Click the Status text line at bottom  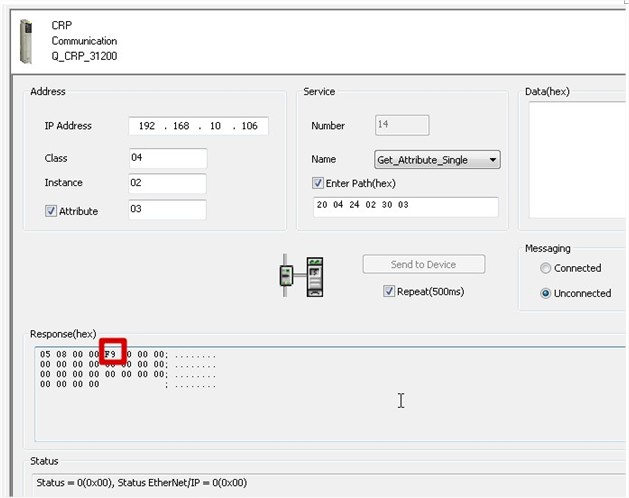[x=142, y=482]
